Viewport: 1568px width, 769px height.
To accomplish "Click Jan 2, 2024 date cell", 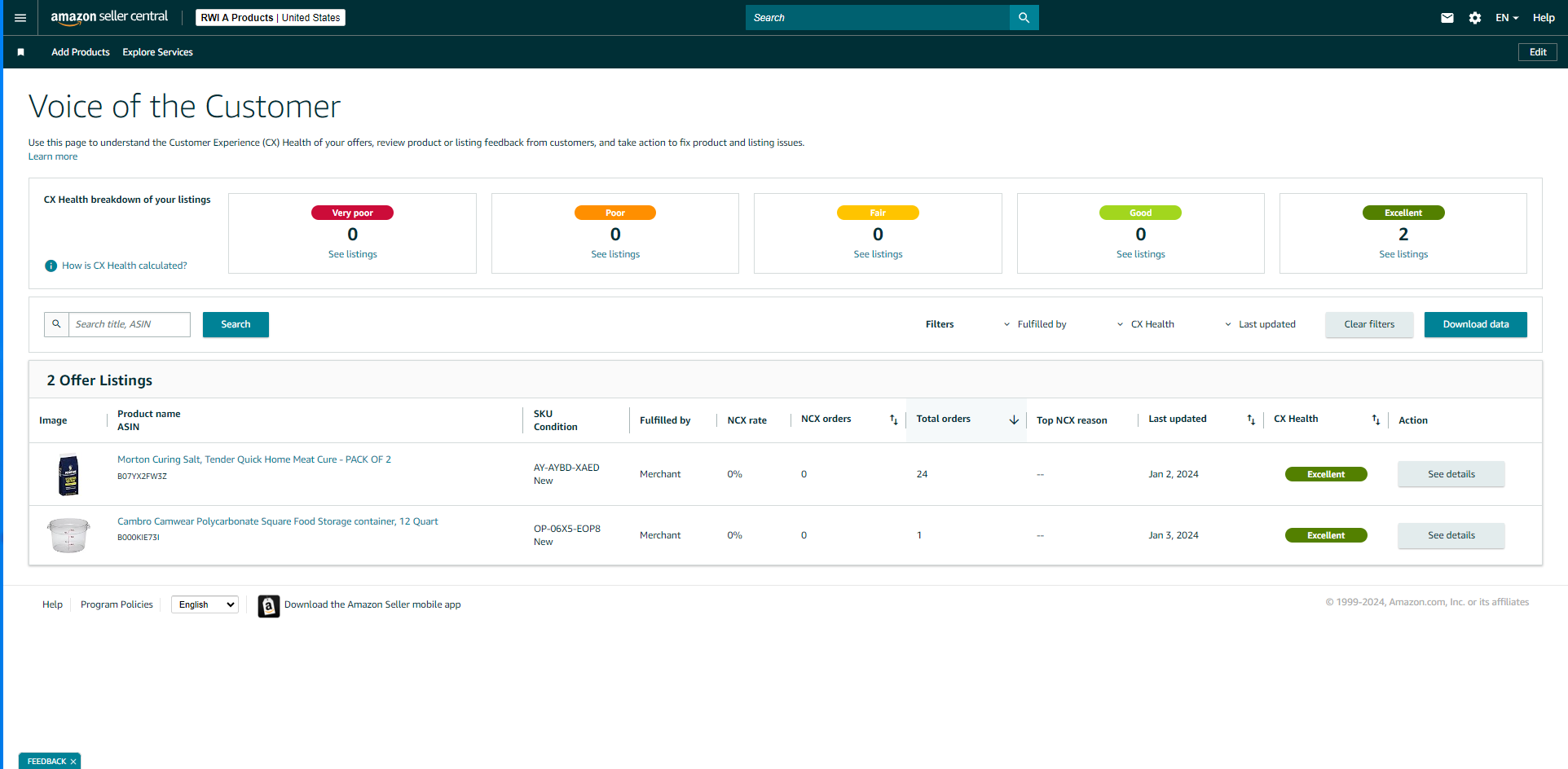I will pos(1174,474).
